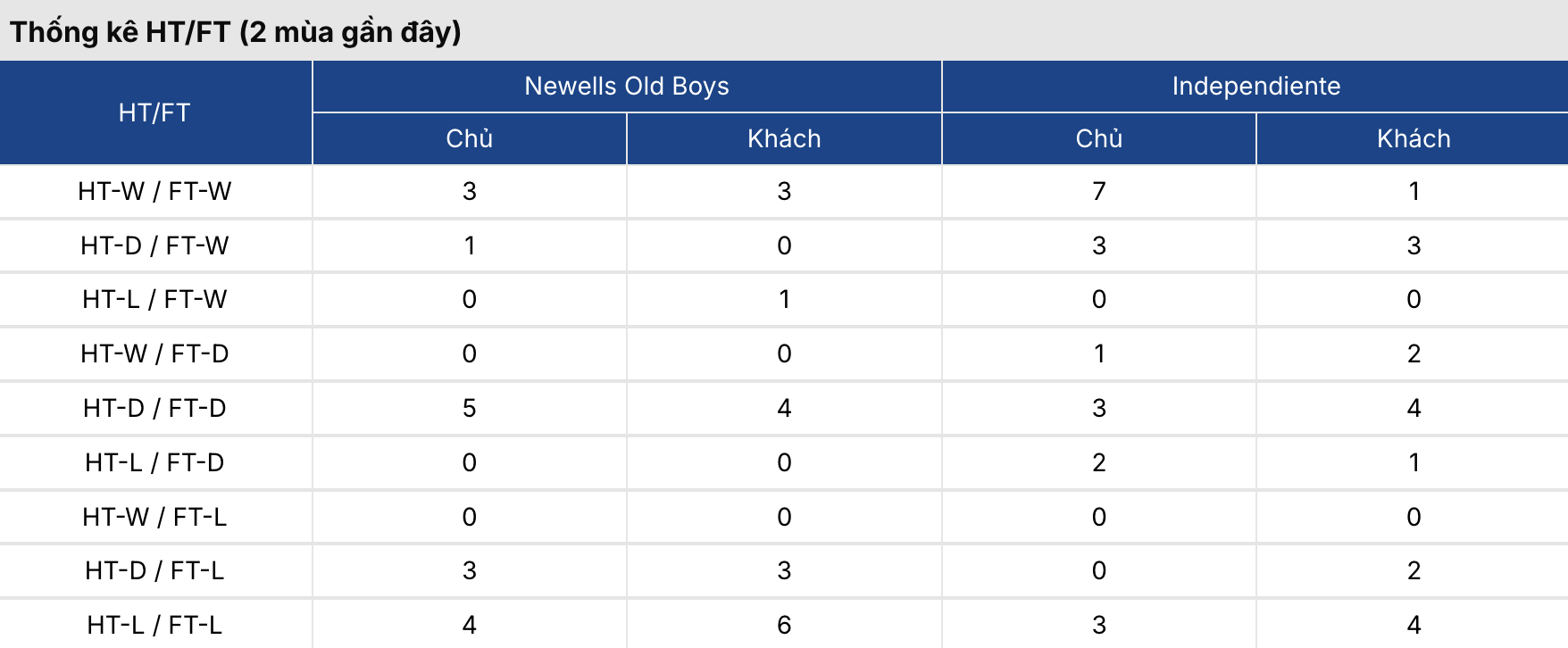1568x648 pixels.
Task: Click Independiente home HT-W / FT-W value 7
Action: coord(1098,191)
